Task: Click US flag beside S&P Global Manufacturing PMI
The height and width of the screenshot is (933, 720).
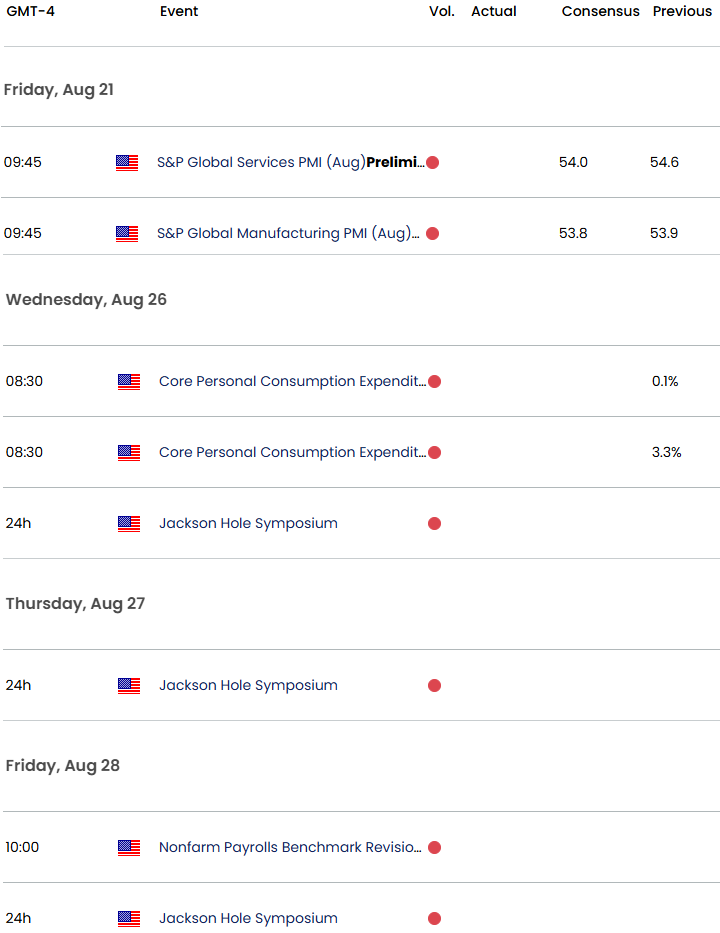Action: tap(127, 233)
